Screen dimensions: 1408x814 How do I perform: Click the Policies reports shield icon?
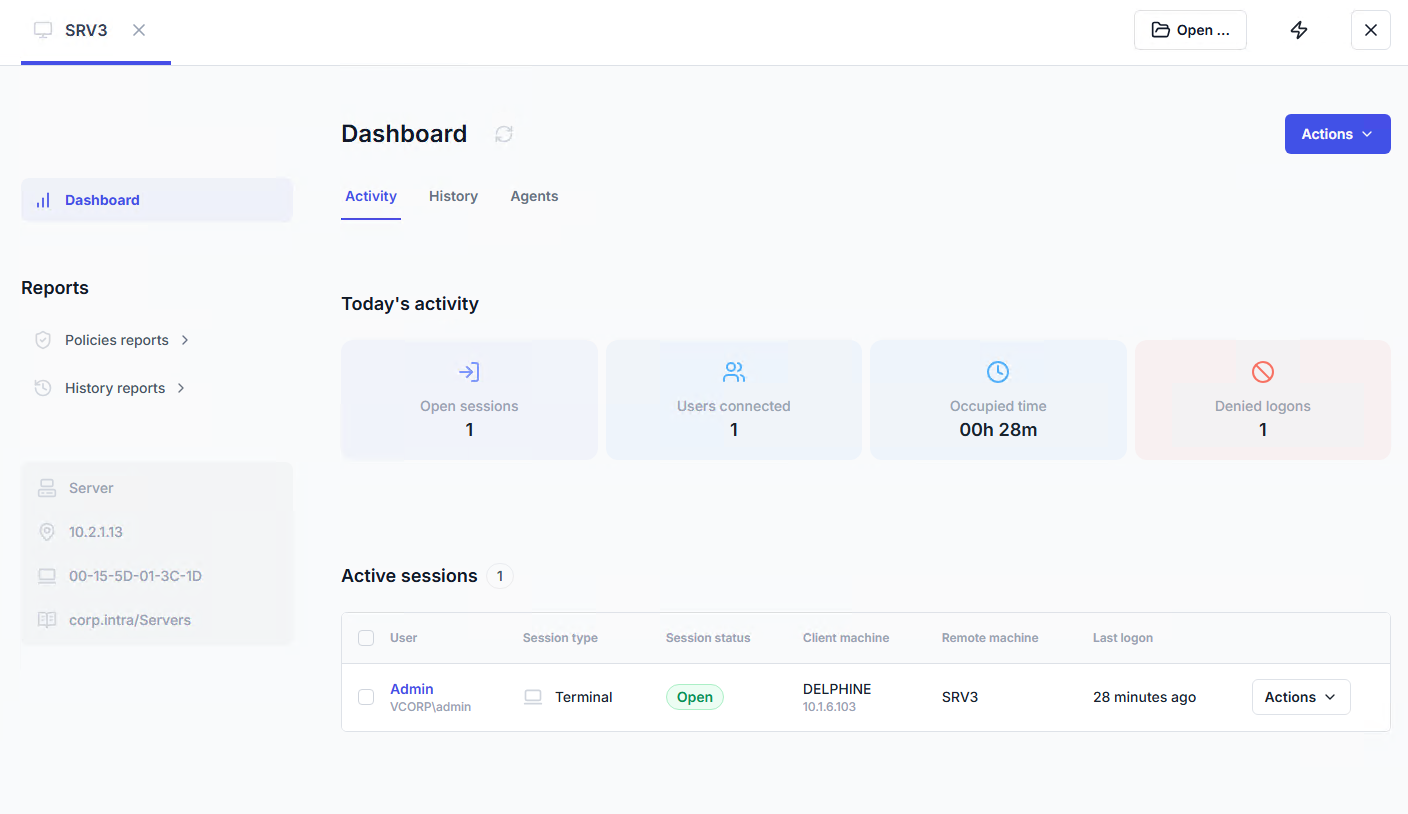pyautogui.click(x=43, y=340)
